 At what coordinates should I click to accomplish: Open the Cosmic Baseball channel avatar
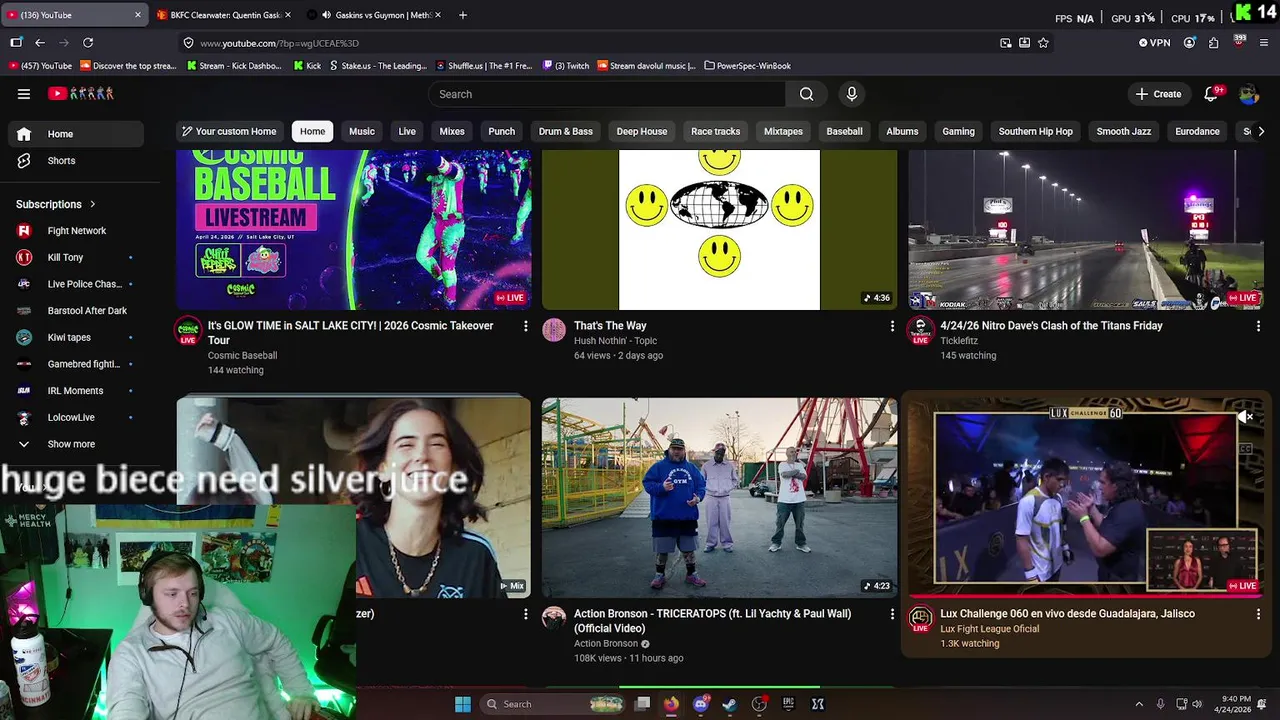pyautogui.click(x=188, y=330)
